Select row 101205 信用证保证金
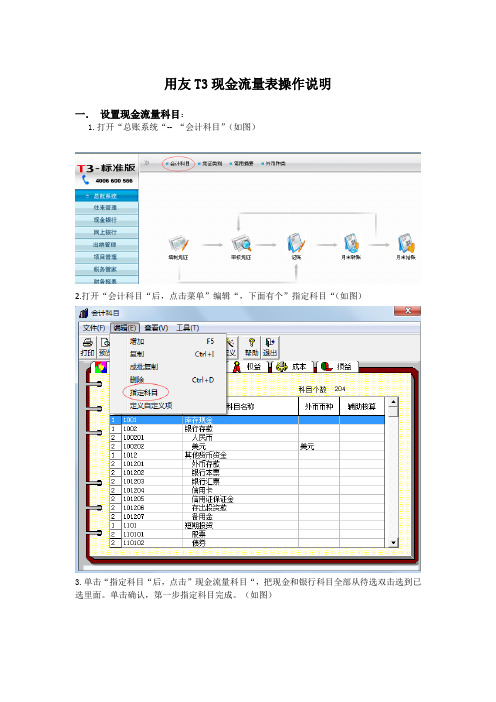This screenshot has height=702, width=496. [247, 499]
